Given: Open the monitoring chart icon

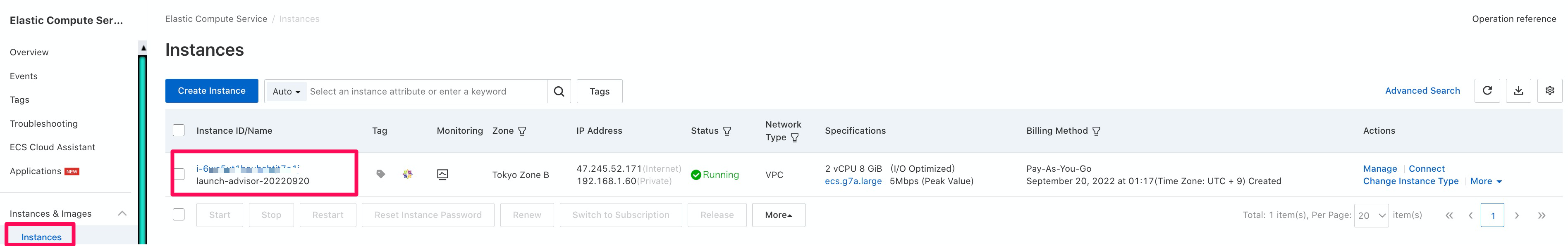Looking at the screenshot, I should pyautogui.click(x=442, y=175).
